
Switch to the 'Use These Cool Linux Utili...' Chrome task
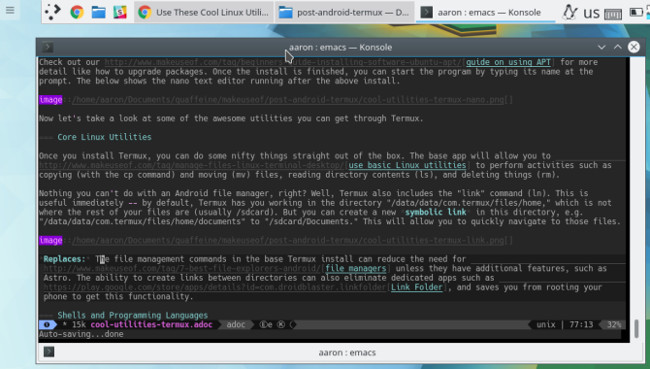[204, 12]
